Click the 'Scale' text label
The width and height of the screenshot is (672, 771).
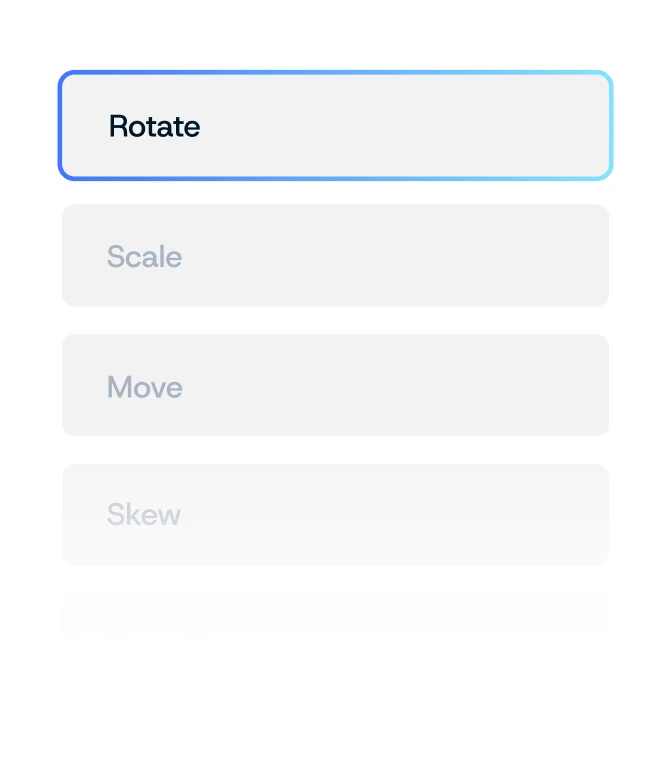[x=144, y=257]
